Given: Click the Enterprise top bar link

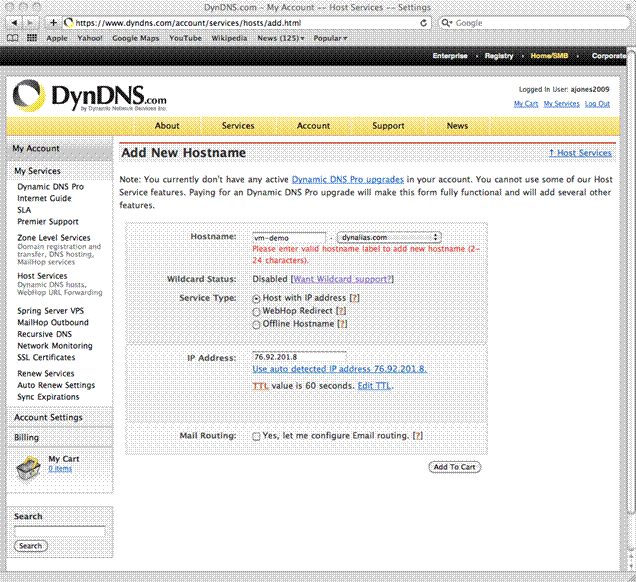Looking at the screenshot, I should click(450, 56).
